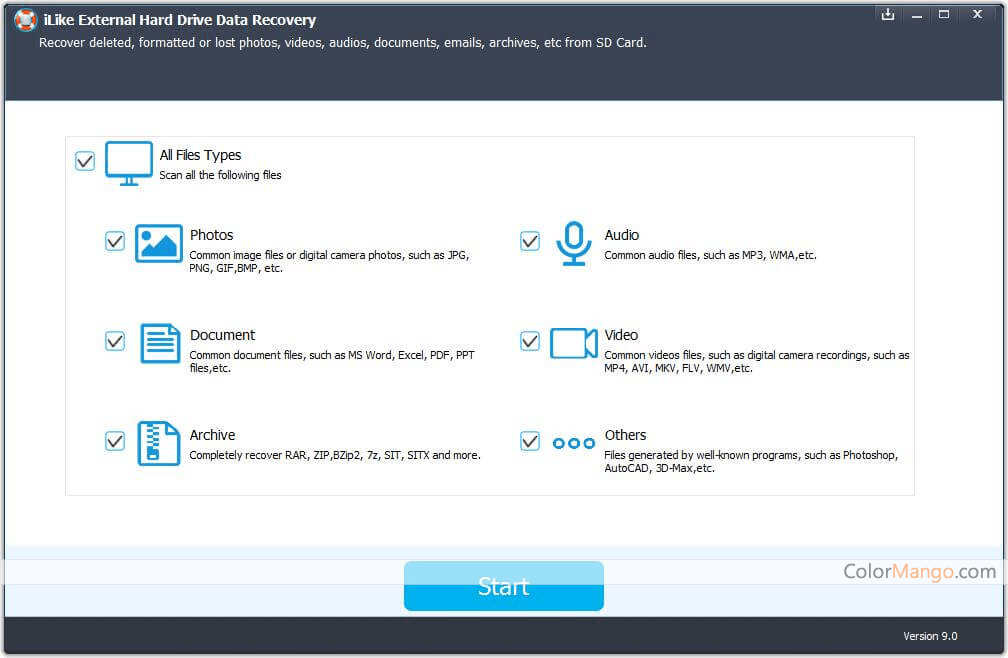
Task: Click the Audio microphone icon
Action: (x=573, y=244)
